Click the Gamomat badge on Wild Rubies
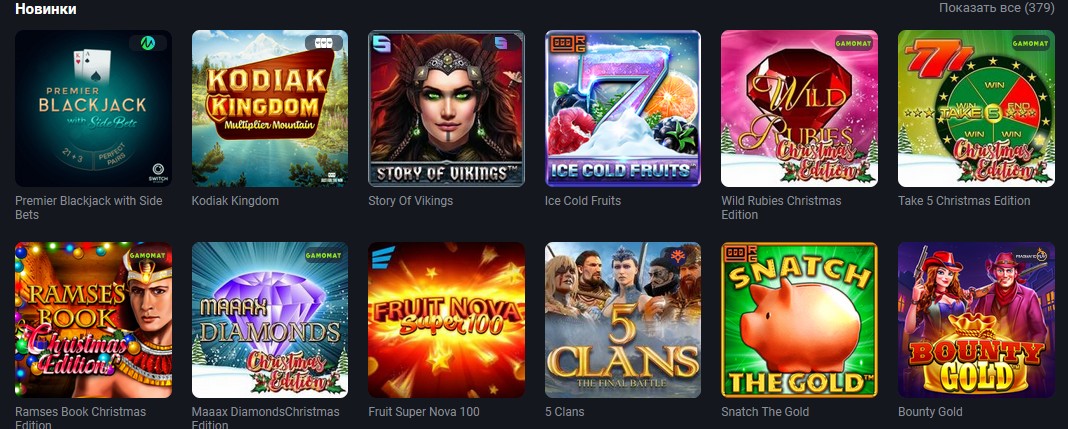The height and width of the screenshot is (429, 1068). click(x=853, y=43)
